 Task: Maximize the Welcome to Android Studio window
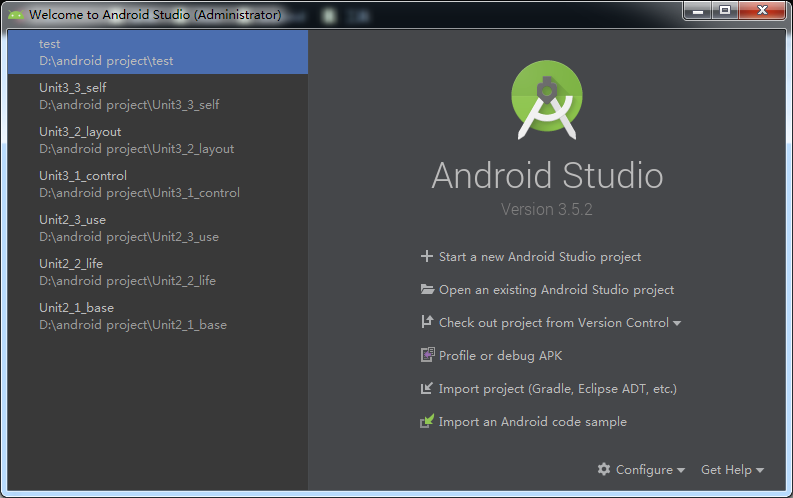tap(725, 10)
